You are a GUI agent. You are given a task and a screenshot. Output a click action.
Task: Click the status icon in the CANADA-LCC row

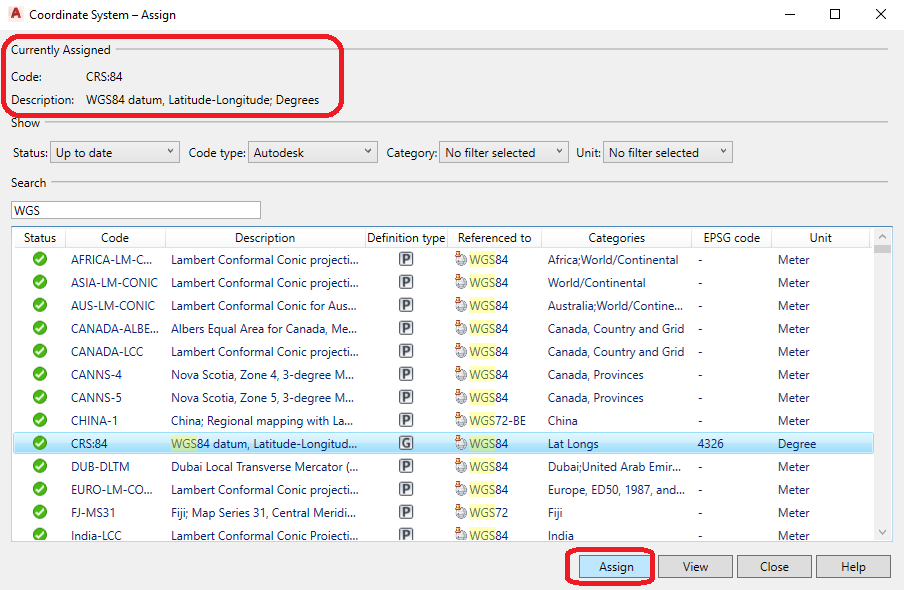[x=40, y=351]
